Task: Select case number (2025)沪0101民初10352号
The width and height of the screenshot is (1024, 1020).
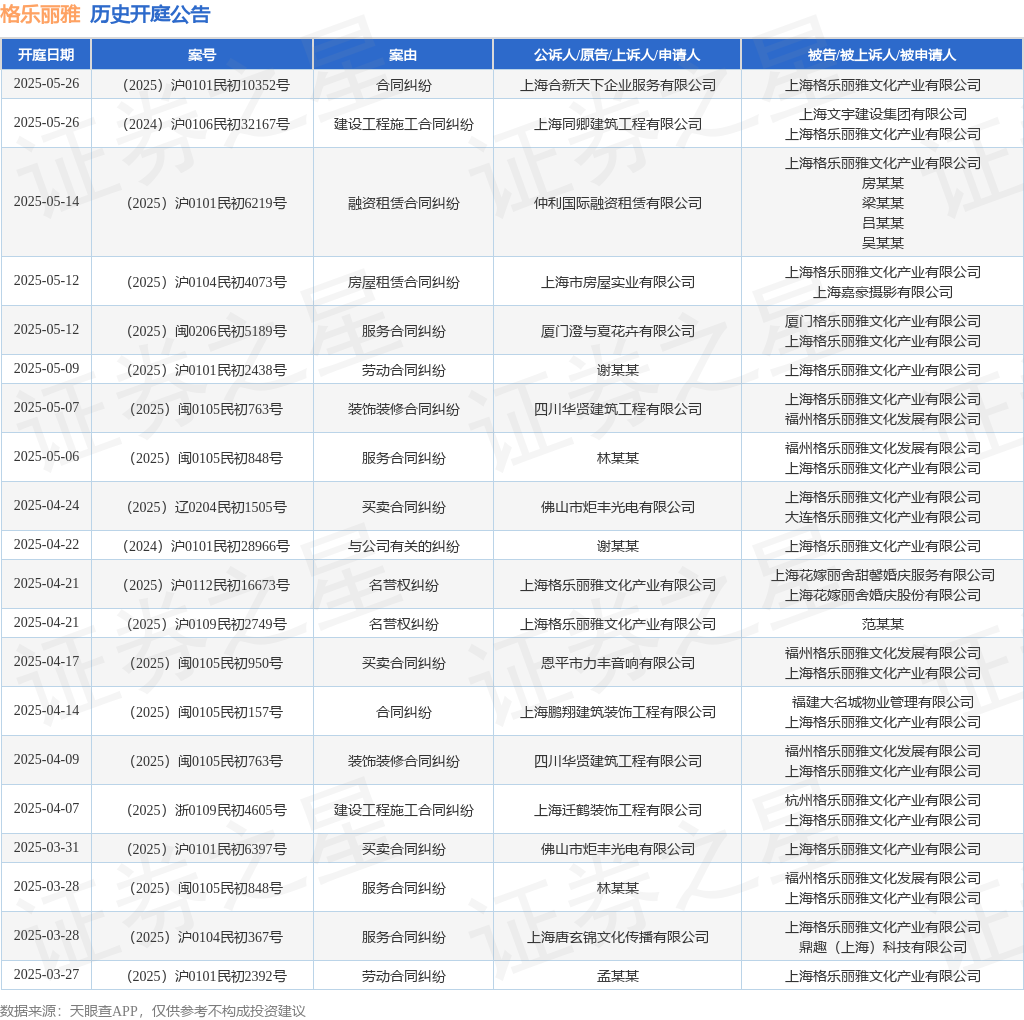Action: (x=206, y=85)
